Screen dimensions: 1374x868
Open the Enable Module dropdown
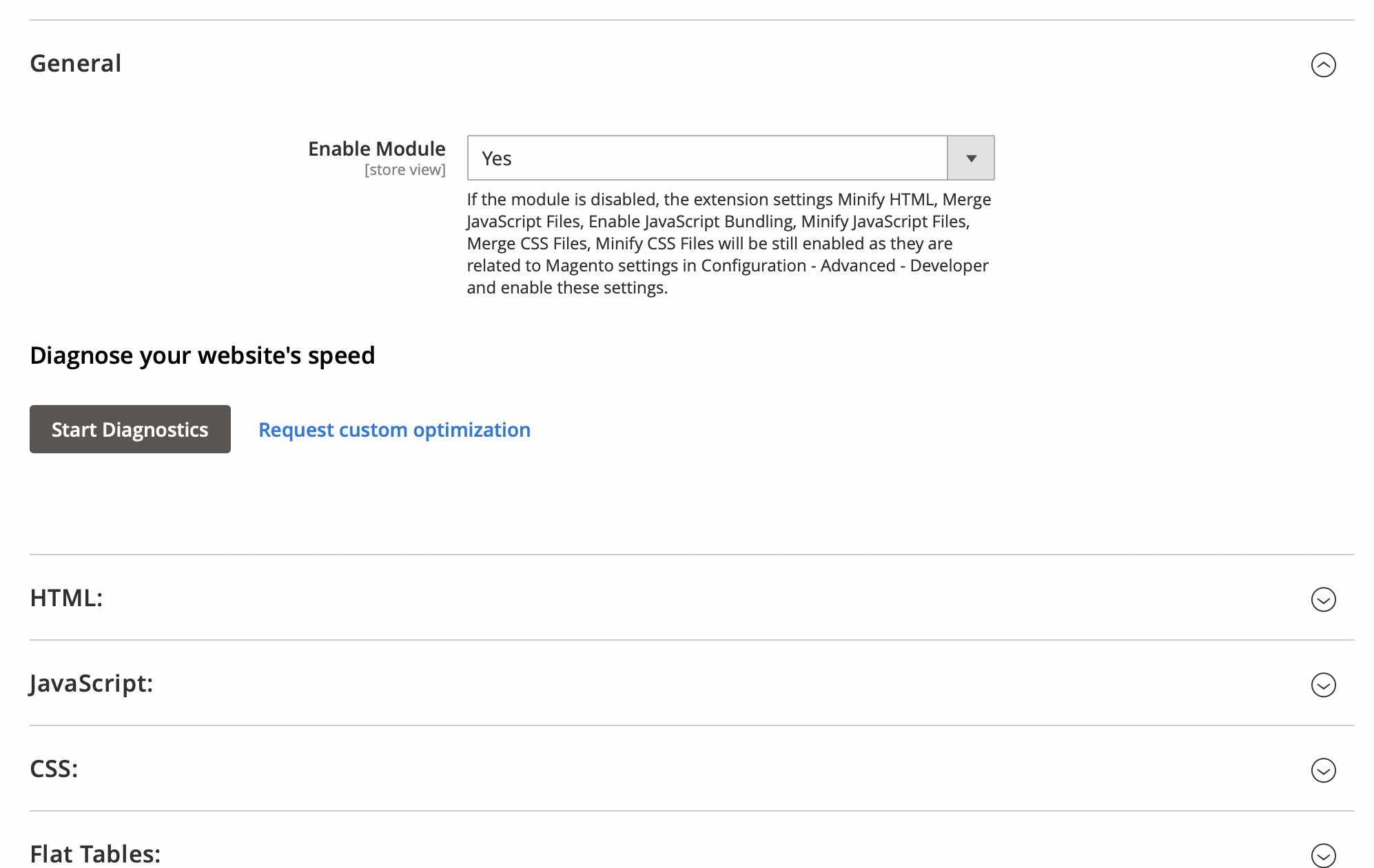pos(730,158)
